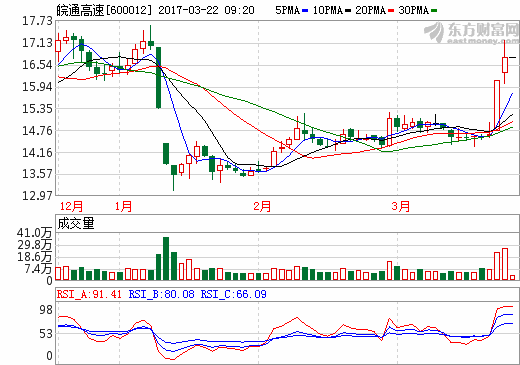The image size is (520, 365).
Task: Click the 16.54 price axis label
Action: pos(37,65)
